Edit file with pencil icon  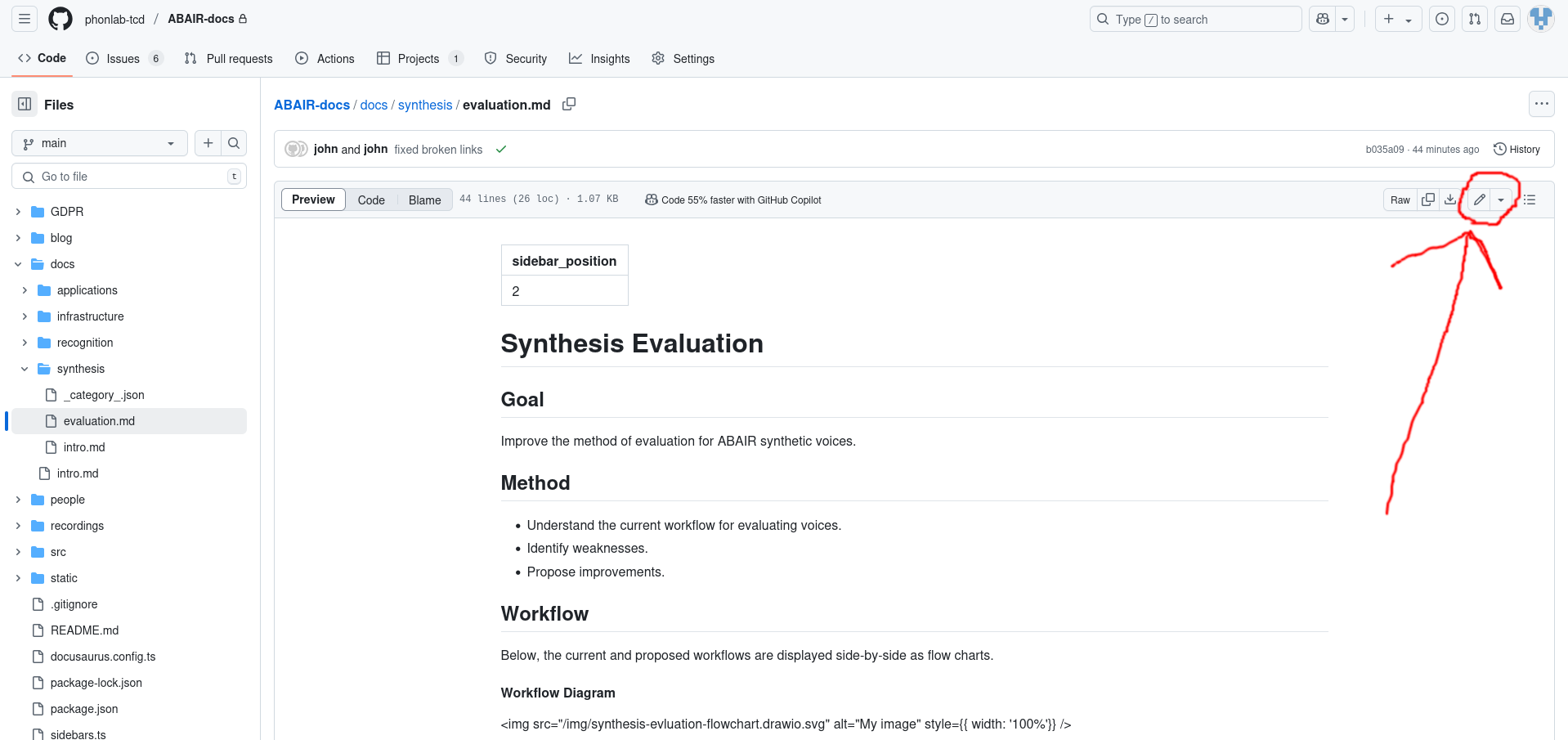1479,200
